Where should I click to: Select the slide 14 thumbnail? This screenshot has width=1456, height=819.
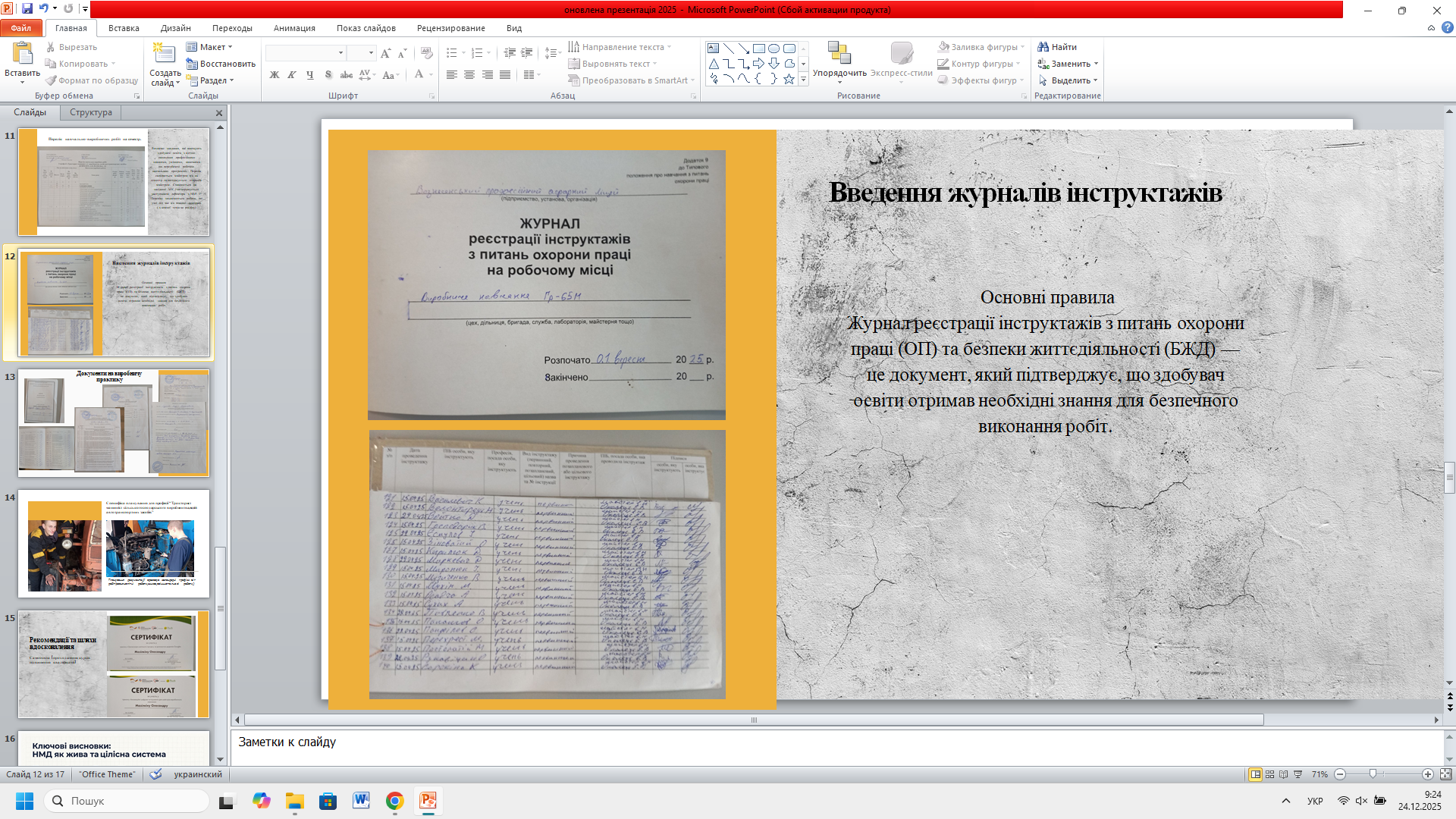(114, 544)
